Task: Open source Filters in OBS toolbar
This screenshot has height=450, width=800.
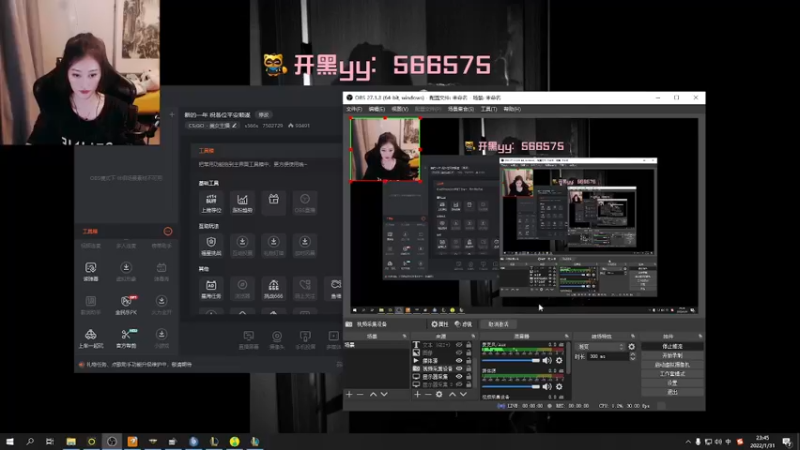Action: (463, 324)
